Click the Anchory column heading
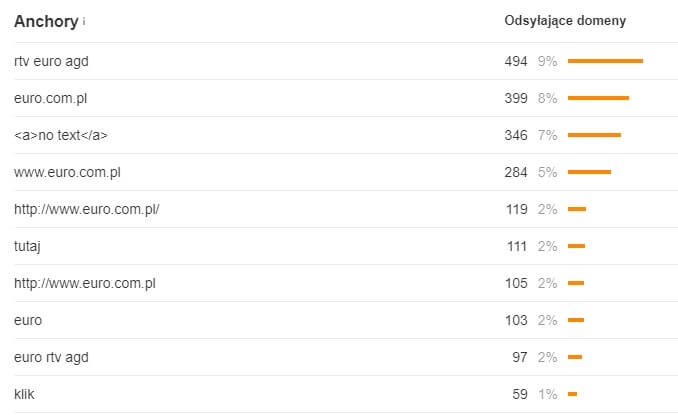 (x=46, y=21)
